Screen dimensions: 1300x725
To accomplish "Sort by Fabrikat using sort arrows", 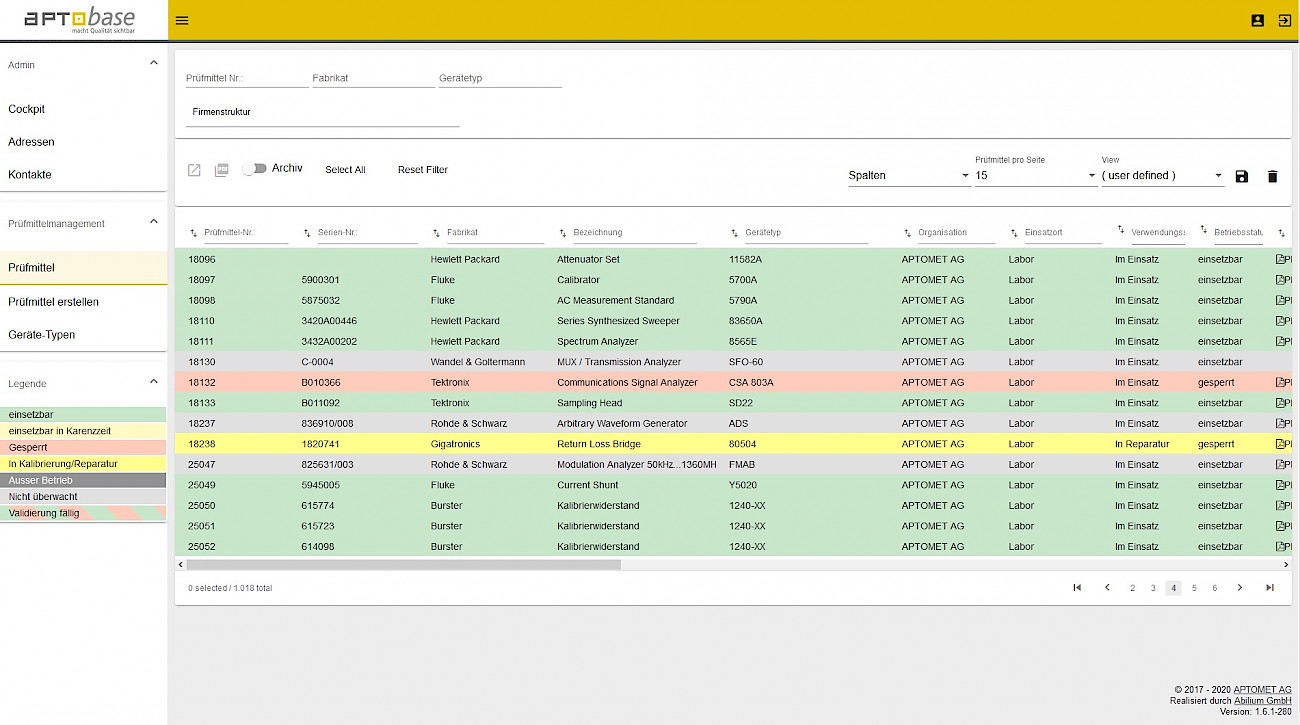I will [436, 233].
